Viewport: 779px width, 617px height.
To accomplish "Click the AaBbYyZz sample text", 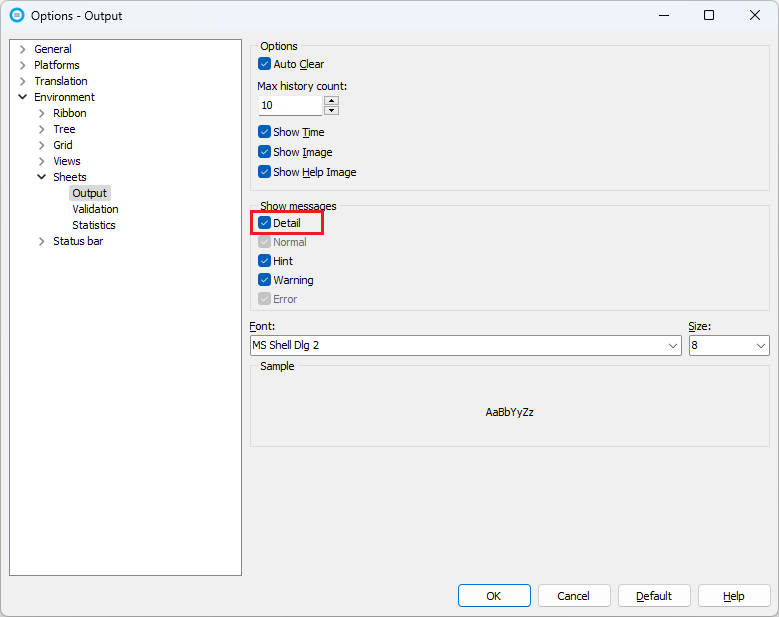I will pos(509,412).
